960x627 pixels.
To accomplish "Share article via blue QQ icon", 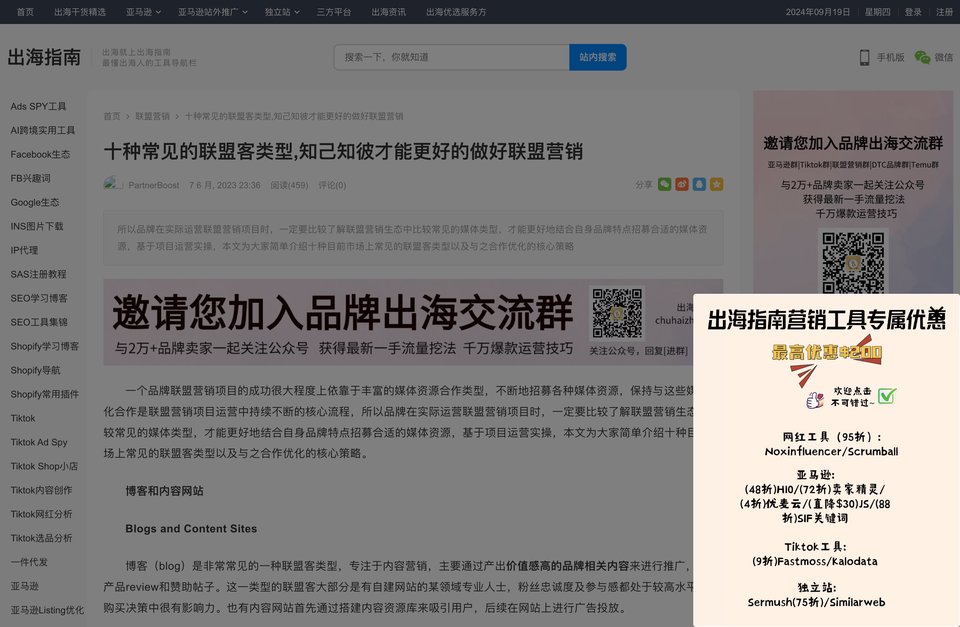I will coord(699,184).
